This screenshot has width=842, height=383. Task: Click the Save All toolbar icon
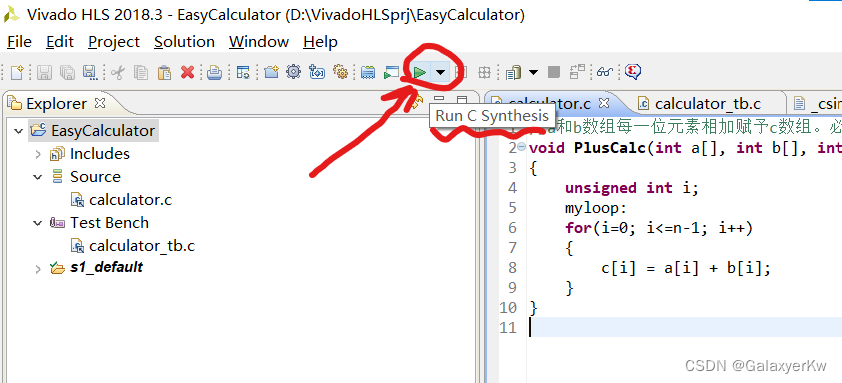pos(67,72)
